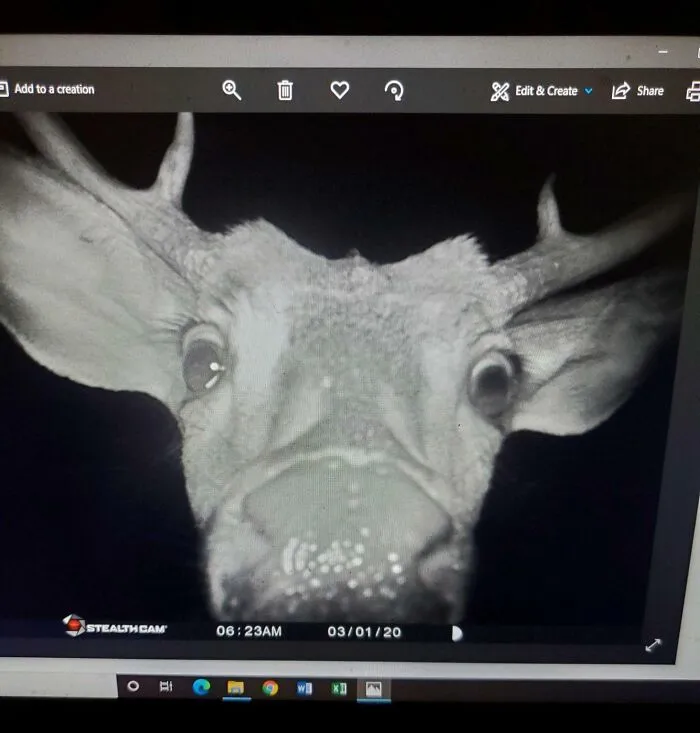Minimize the Photos window
Image resolution: width=700 pixels, height=733 pixels.
coord(662,51)
